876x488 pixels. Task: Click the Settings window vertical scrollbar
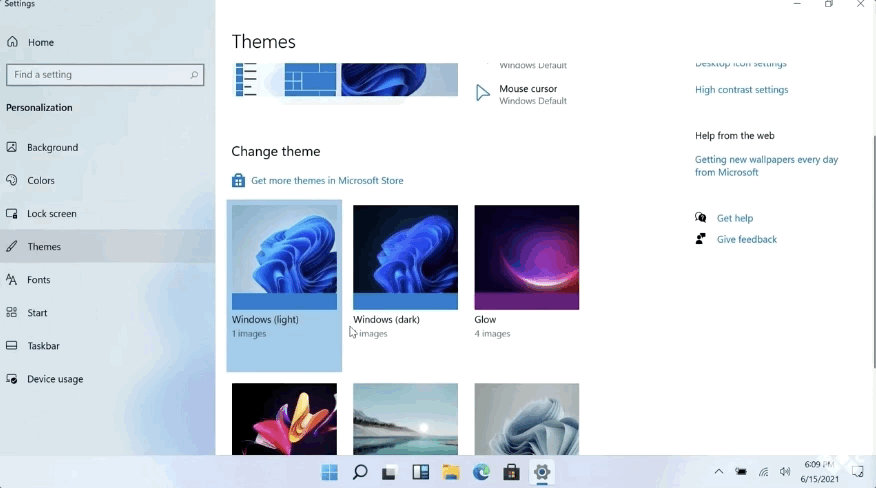click(873, 252)
